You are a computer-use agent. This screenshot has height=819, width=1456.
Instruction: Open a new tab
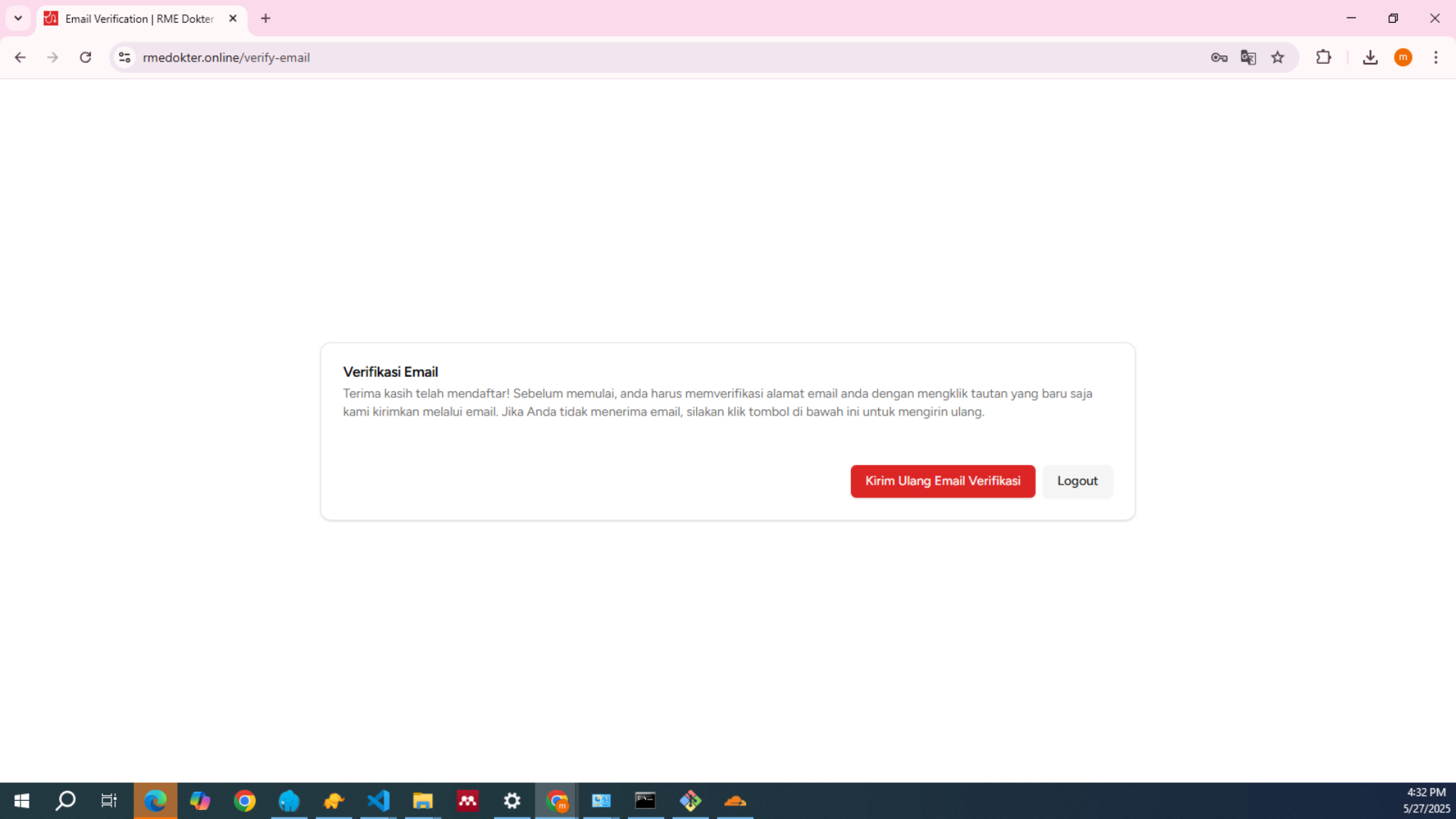(265, 19)
